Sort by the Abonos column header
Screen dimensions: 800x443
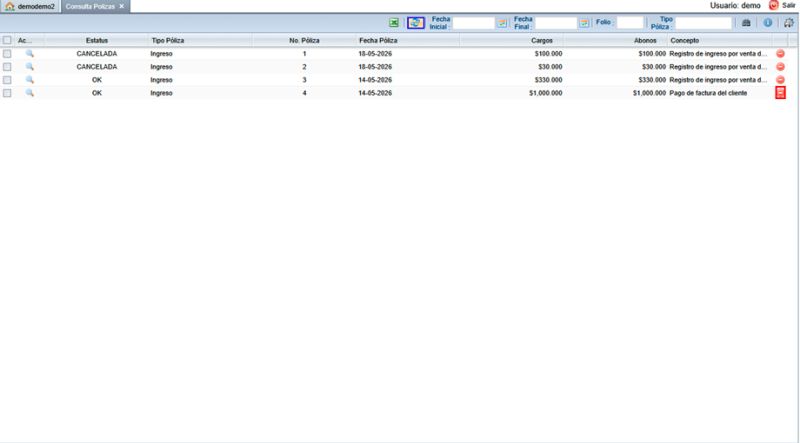[615, 40]
